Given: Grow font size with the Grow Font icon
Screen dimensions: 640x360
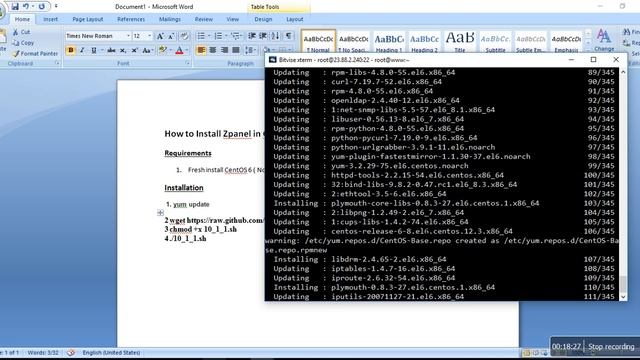Looking at the screenshot, I should [x=160, y=36].
